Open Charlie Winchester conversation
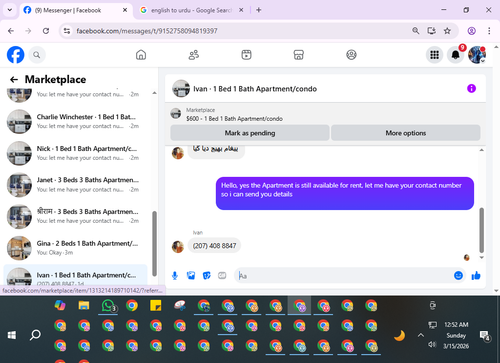Viewport: 500px width, 363px height. pos(77,121)
